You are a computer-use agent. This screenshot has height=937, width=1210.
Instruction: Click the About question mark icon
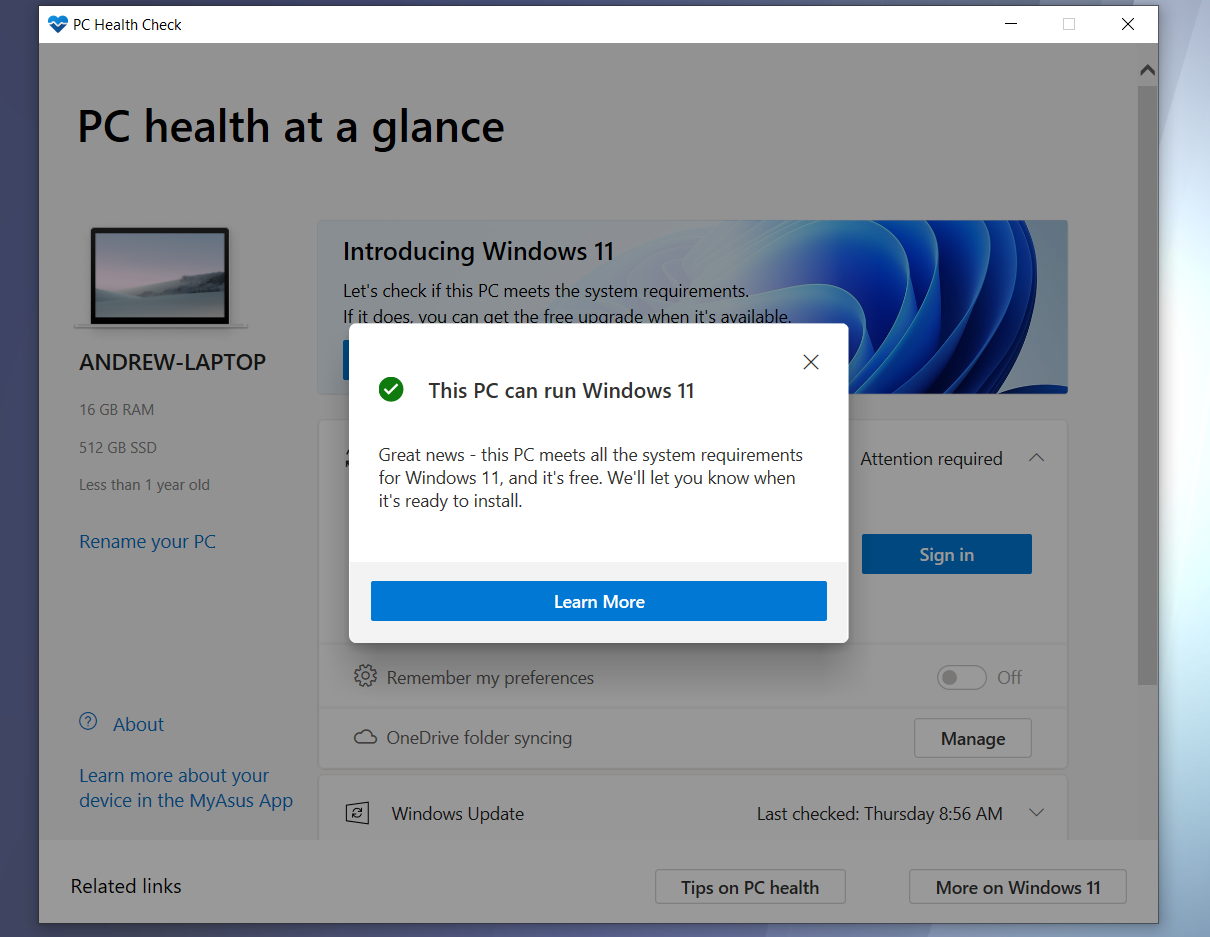pos(89,721)
